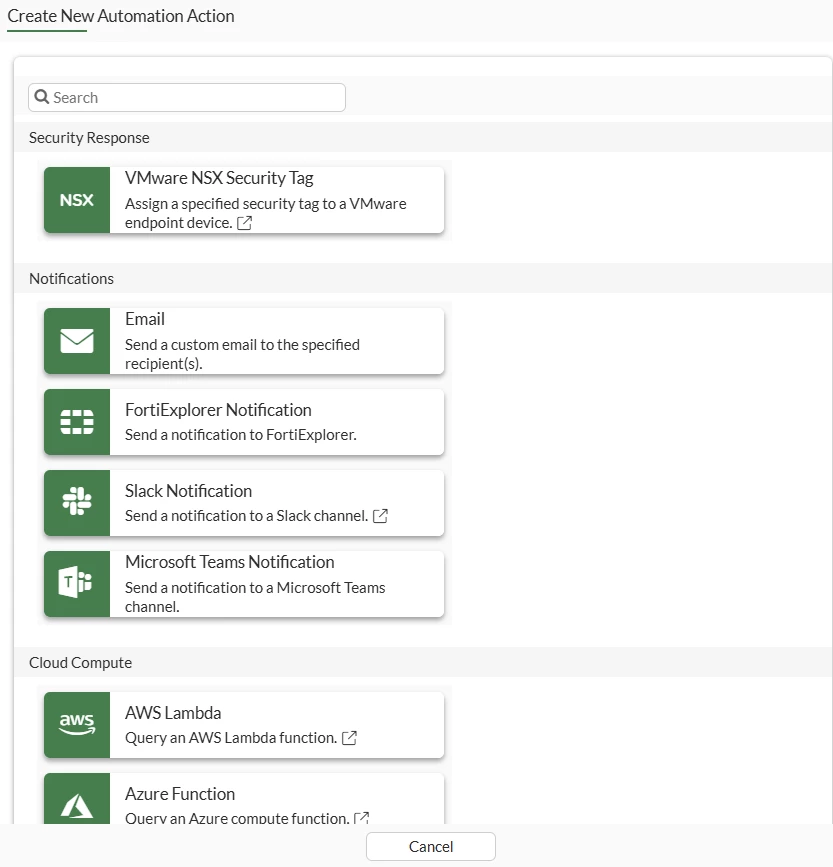The width and height of the screenshot is (833, 867).
Task: Click the magnifier icon in search box
Action: point(41,97)
